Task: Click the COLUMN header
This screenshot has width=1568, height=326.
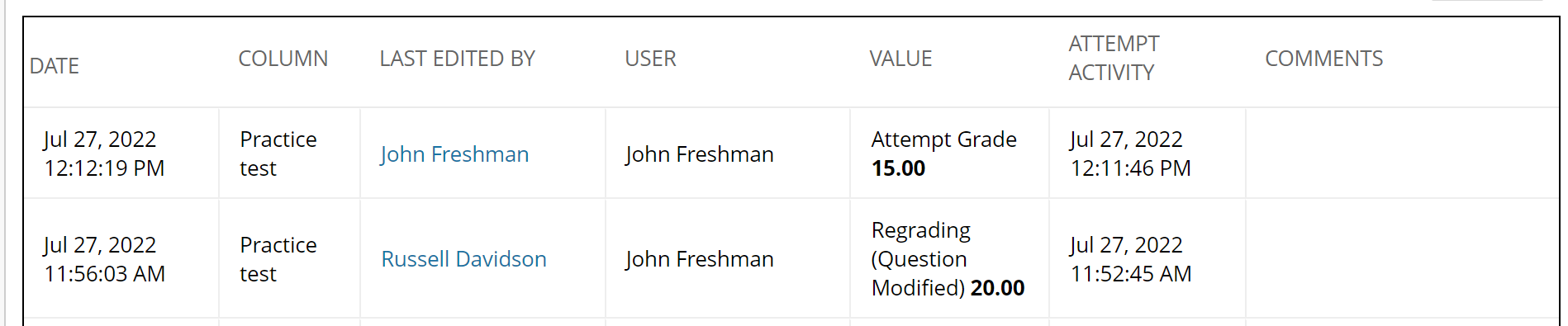Action: [x=283, y=59]
